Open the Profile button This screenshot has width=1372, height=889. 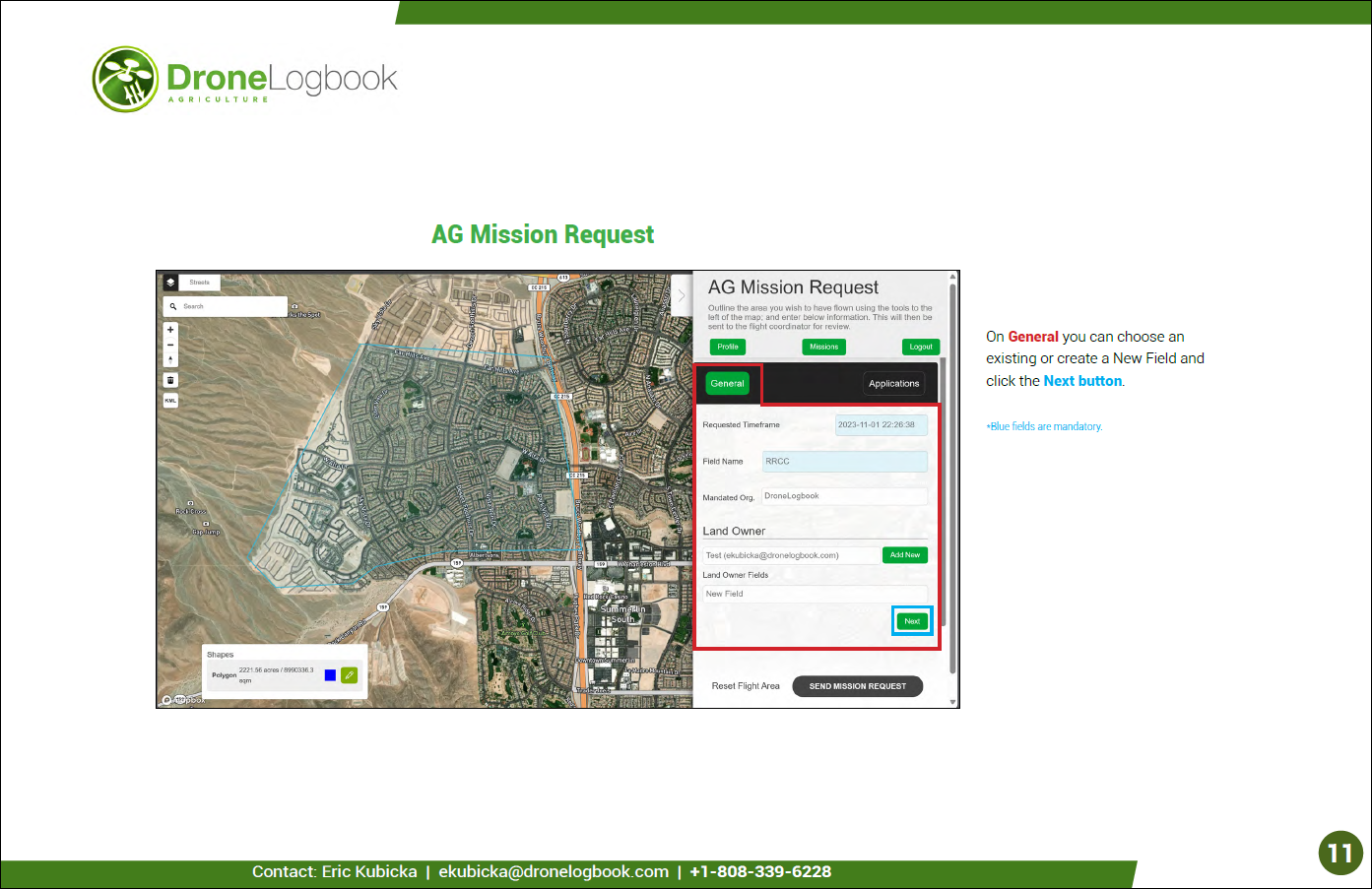(728, 347)
